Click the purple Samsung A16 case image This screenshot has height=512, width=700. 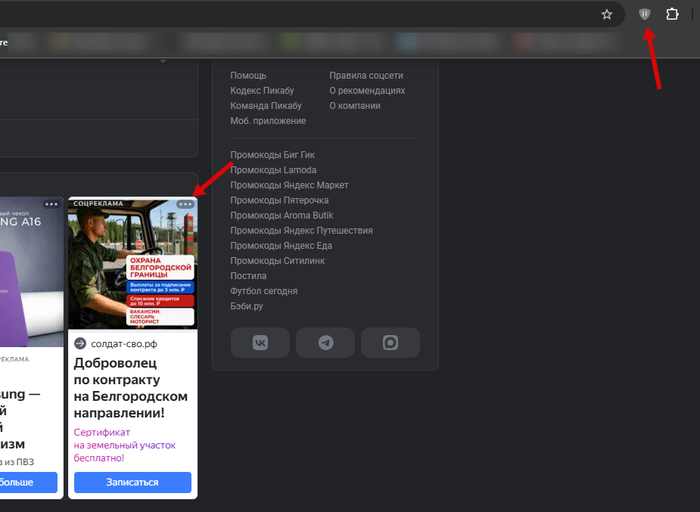[x=32, y=272]
